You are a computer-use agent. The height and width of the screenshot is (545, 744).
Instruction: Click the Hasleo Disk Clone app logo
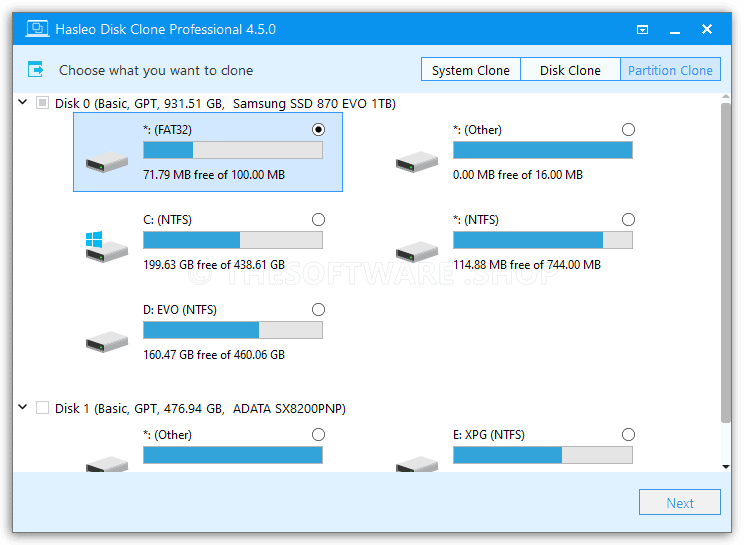tap(37, 29)
